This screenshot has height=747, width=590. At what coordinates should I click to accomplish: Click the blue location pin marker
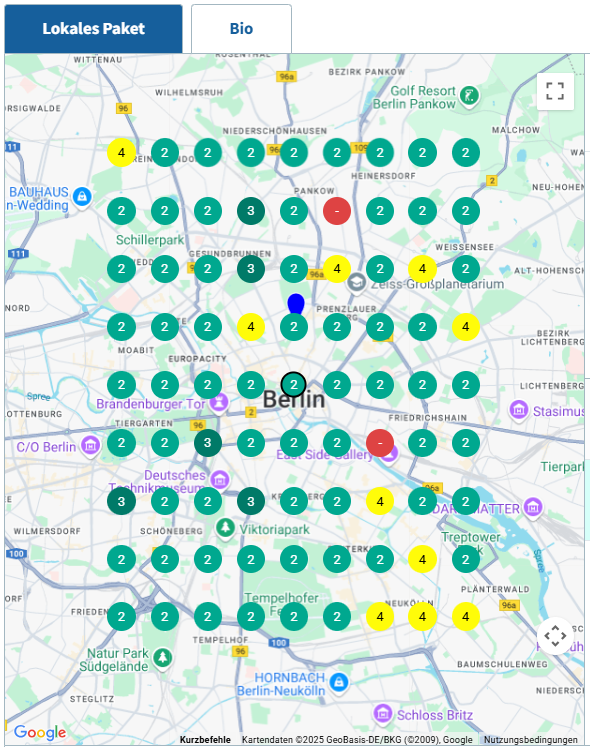[x=296, y=304]
